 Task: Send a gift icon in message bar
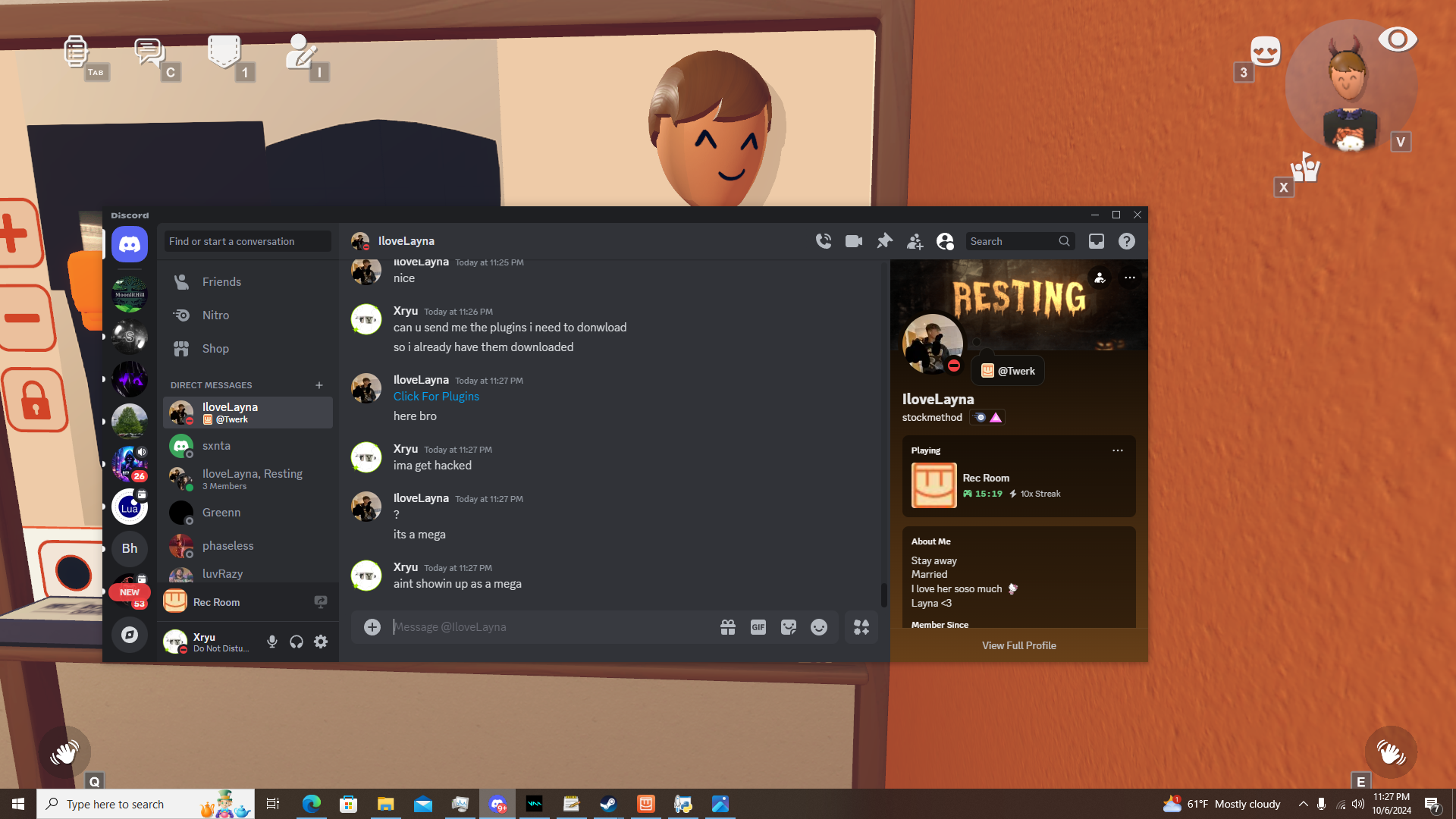(x=728, y=627)
